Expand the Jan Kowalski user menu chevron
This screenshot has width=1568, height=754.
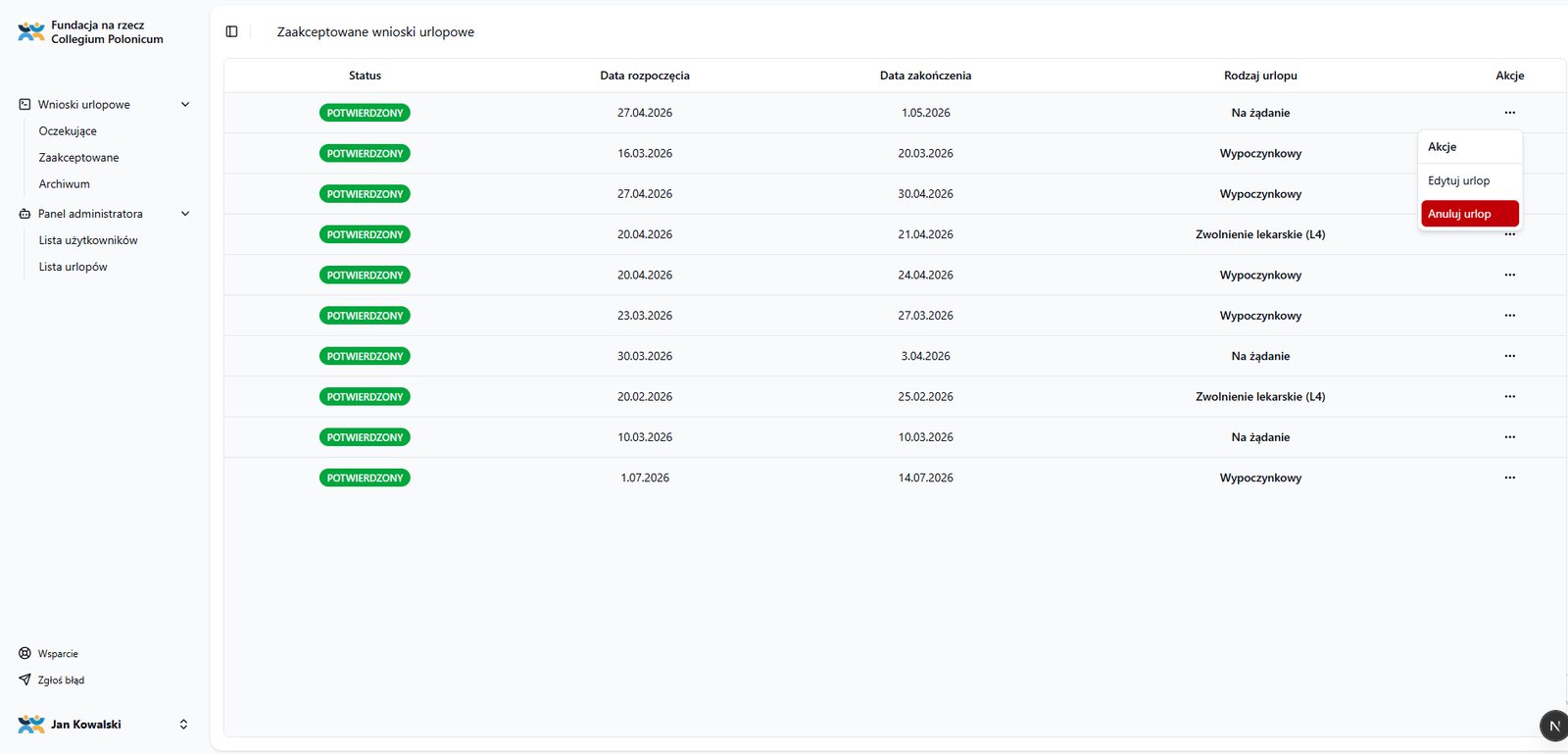(x=183, y=725)
